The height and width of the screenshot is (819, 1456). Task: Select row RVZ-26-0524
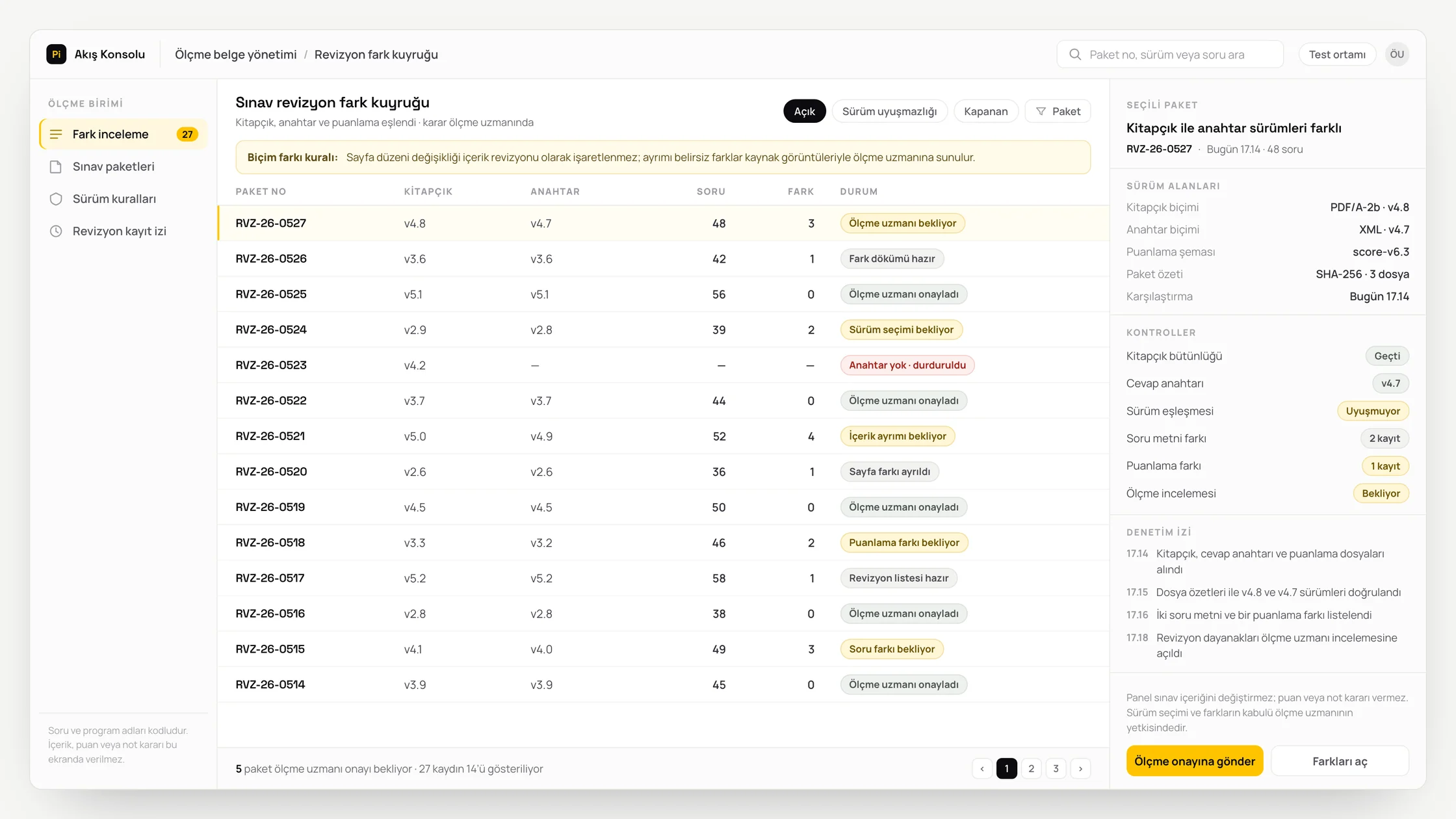point(663,330)
